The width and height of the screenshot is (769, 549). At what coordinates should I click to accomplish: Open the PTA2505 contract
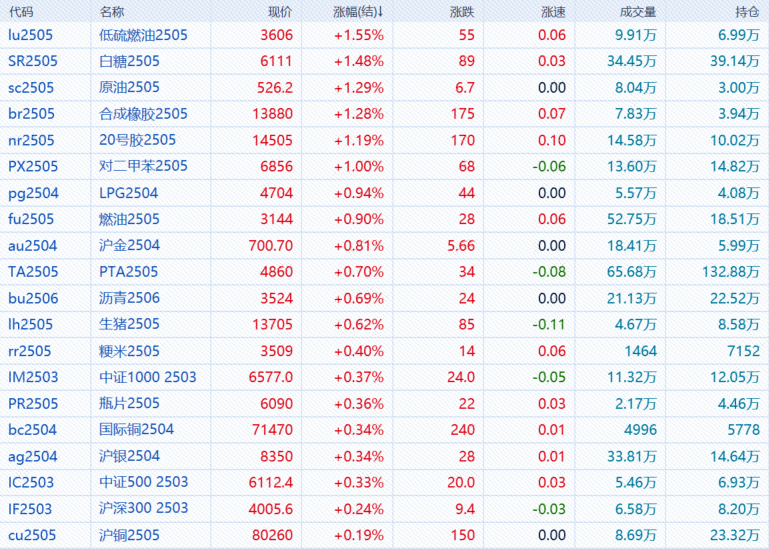[x=128, y=271]
